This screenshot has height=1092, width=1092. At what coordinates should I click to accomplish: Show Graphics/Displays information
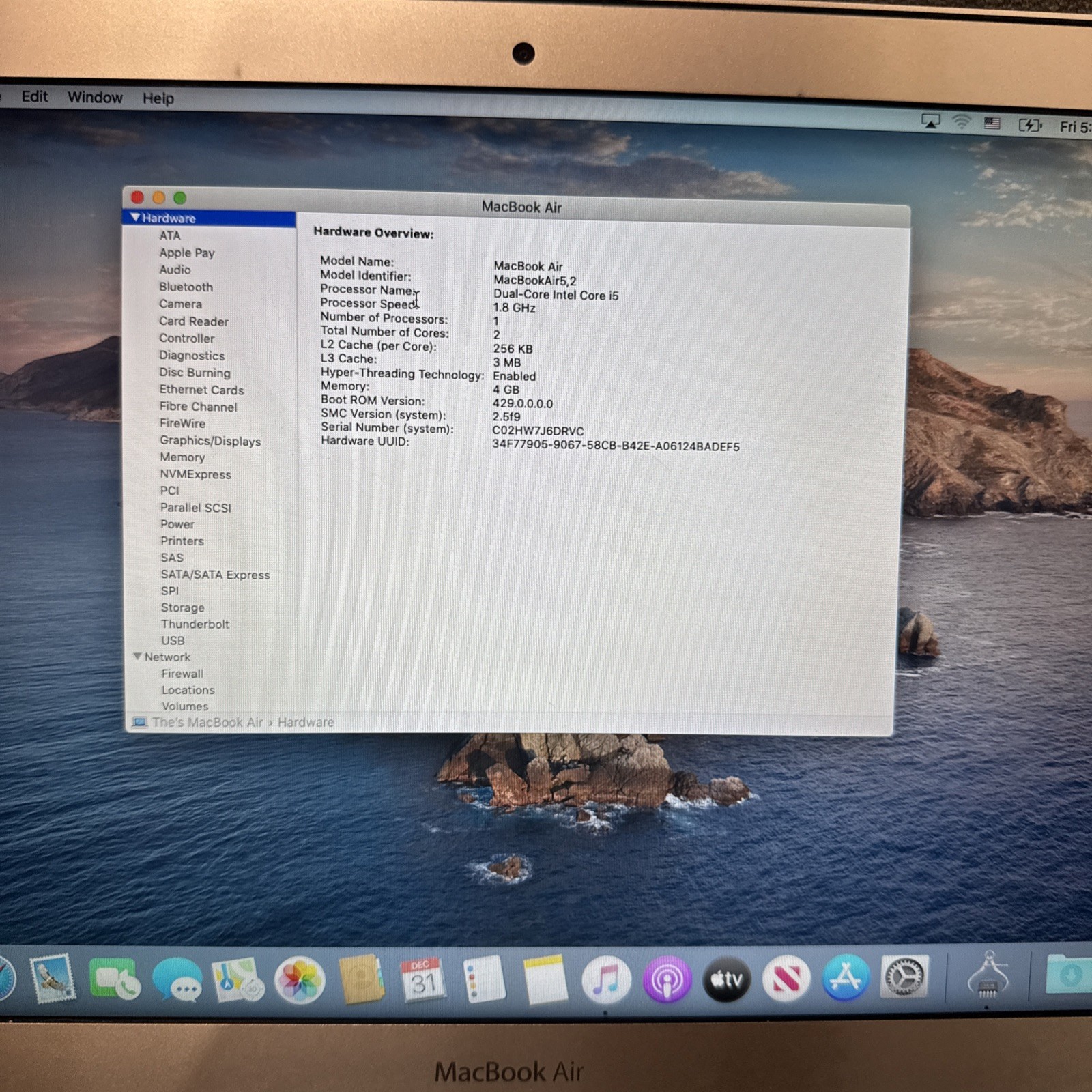[210, 440]
